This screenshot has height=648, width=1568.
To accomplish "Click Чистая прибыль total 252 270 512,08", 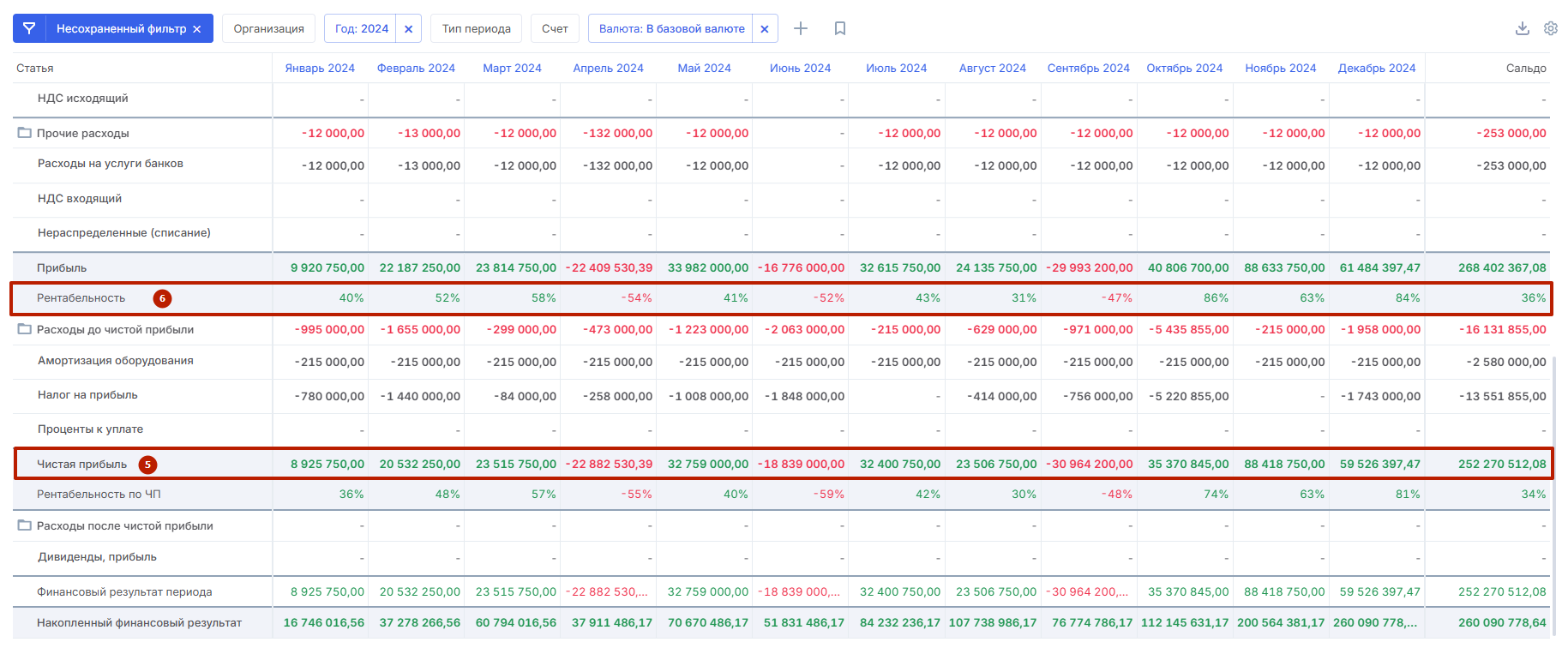I will (1502, 465).
